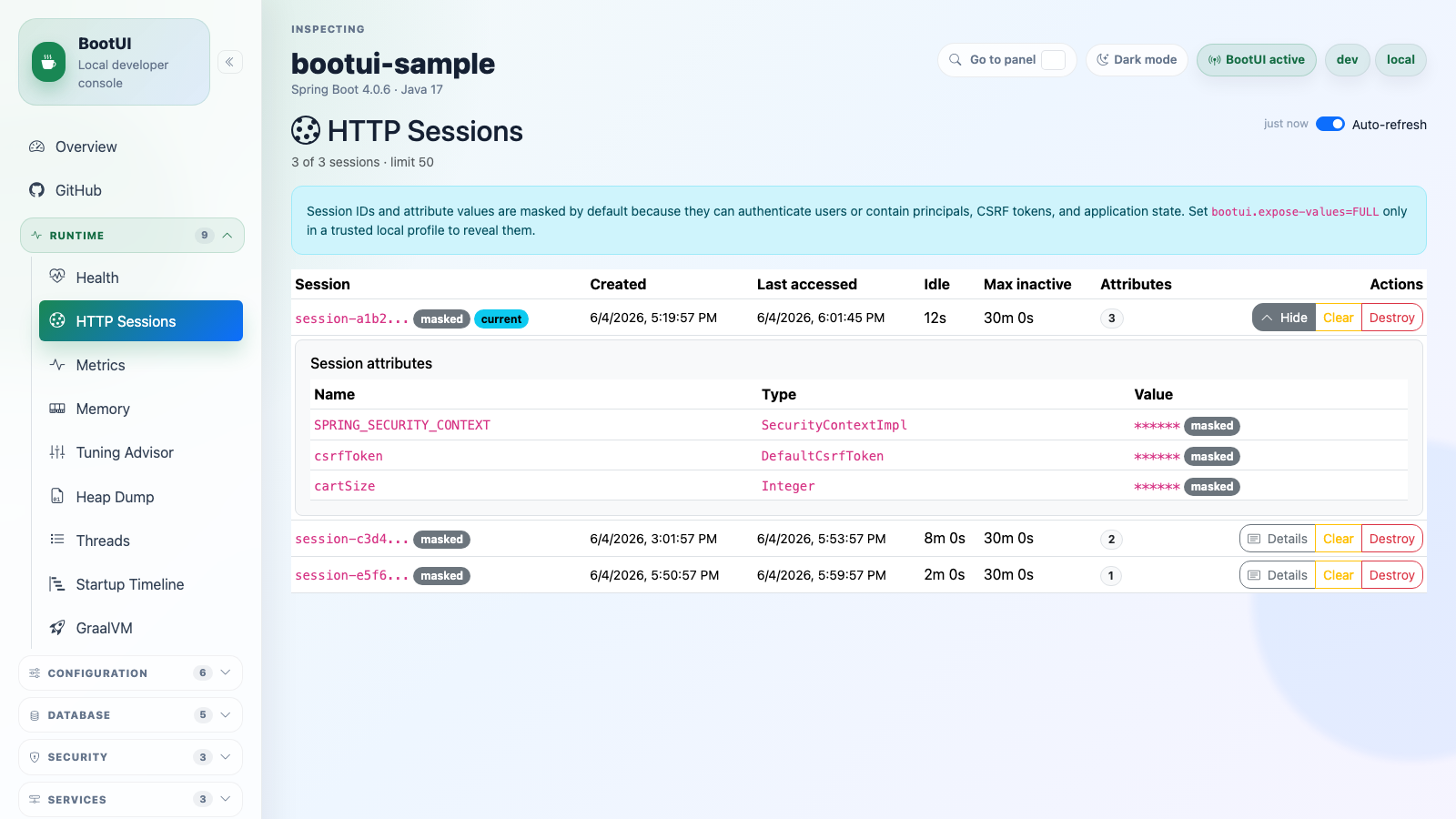The width and height of the screenshot is (1456, 819).
Task: Switch on Dark mode
Action: 1137,60
